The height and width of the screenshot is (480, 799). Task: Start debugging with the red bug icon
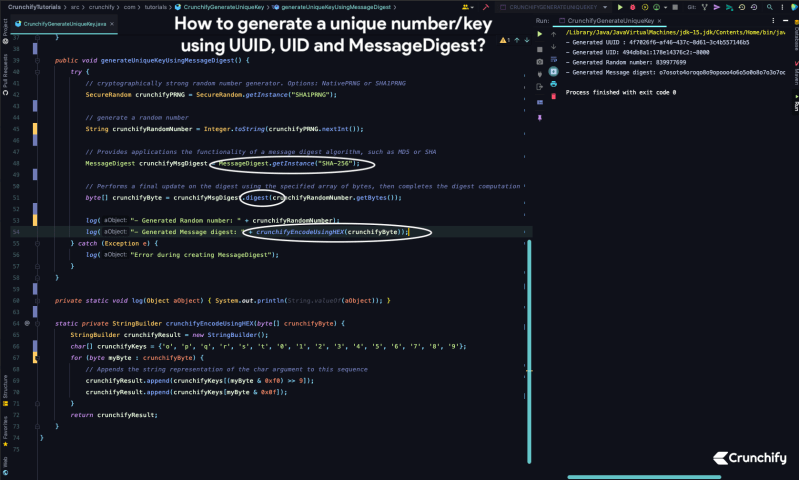[632, 7]
